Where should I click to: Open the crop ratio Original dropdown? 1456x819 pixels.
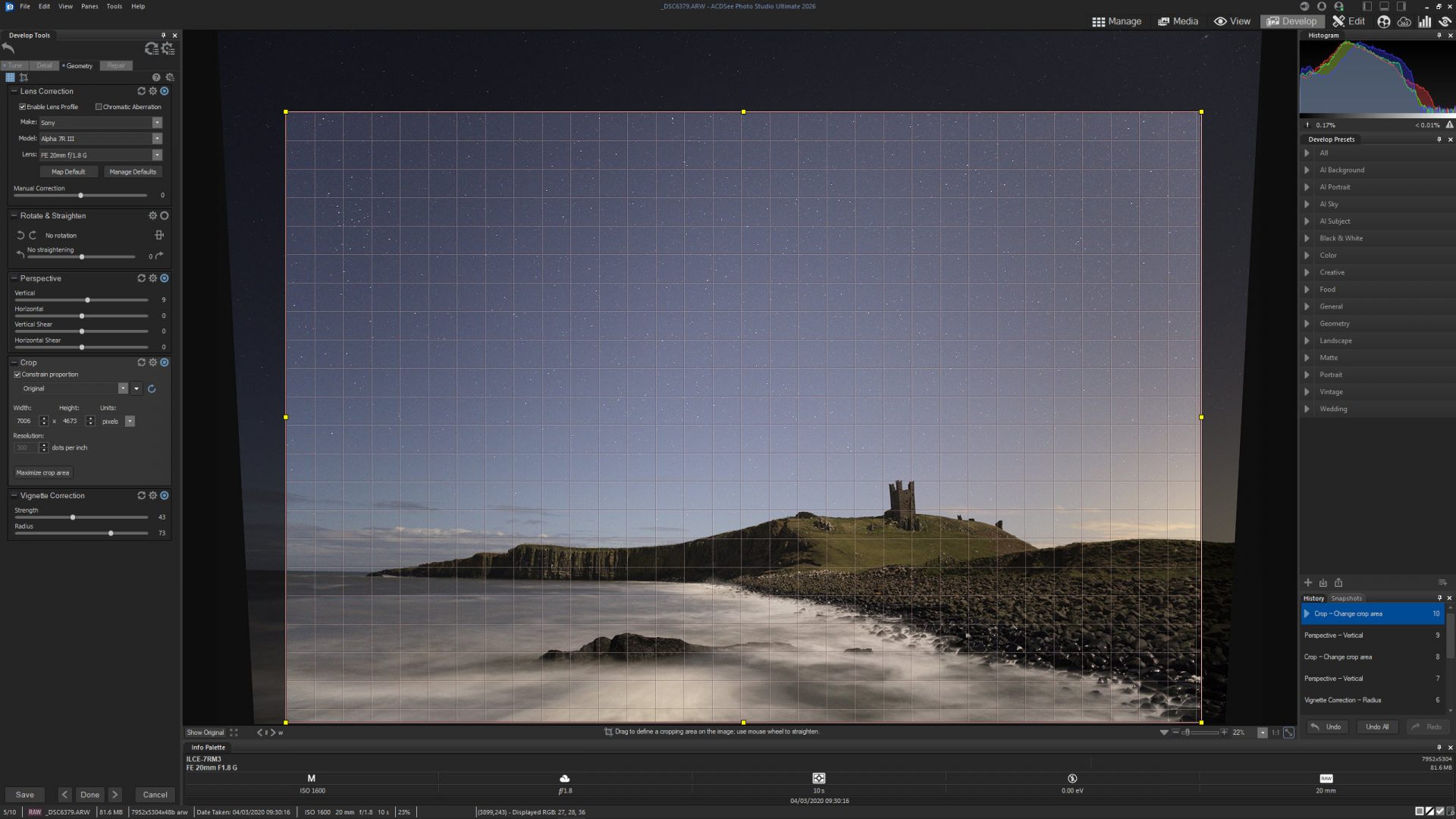(x=123, y=388)
